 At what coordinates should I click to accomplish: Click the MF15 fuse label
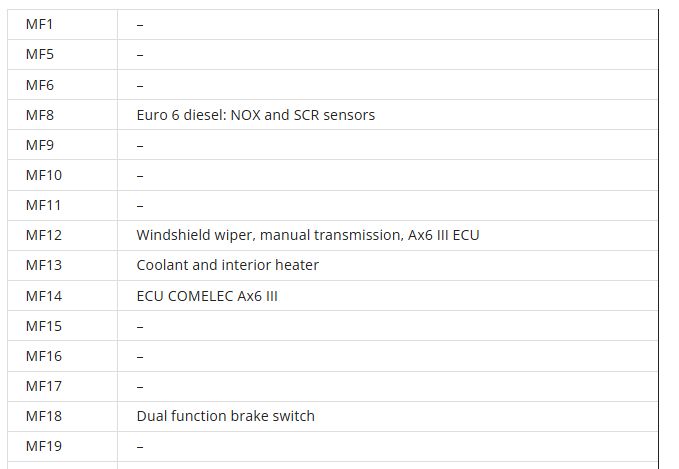tap(44, 325)
